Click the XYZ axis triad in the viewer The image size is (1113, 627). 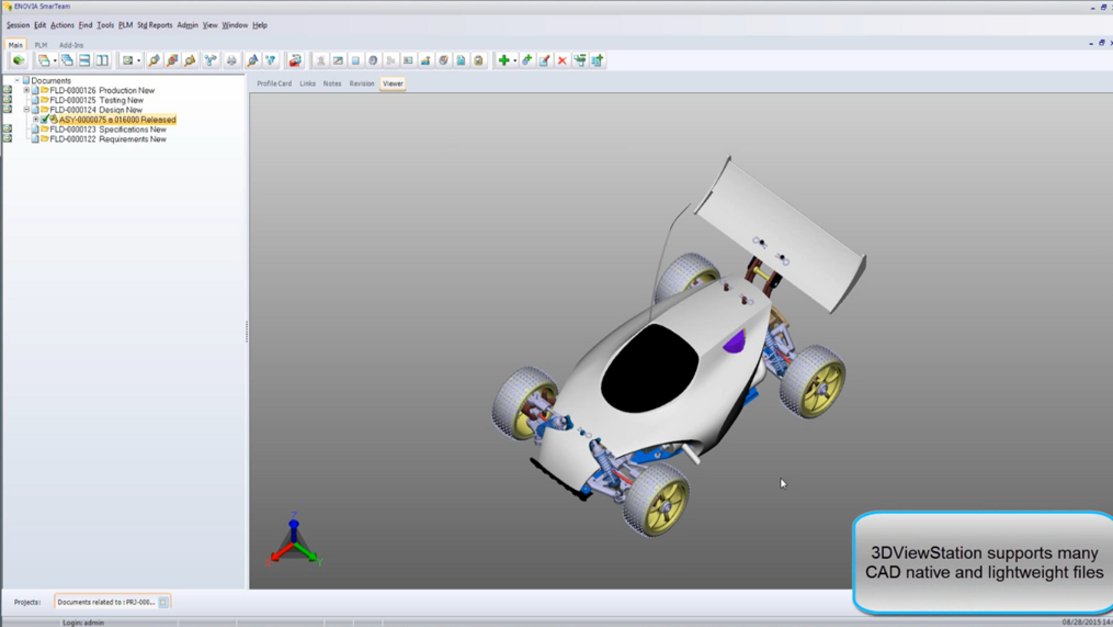[x=294, y=540]
